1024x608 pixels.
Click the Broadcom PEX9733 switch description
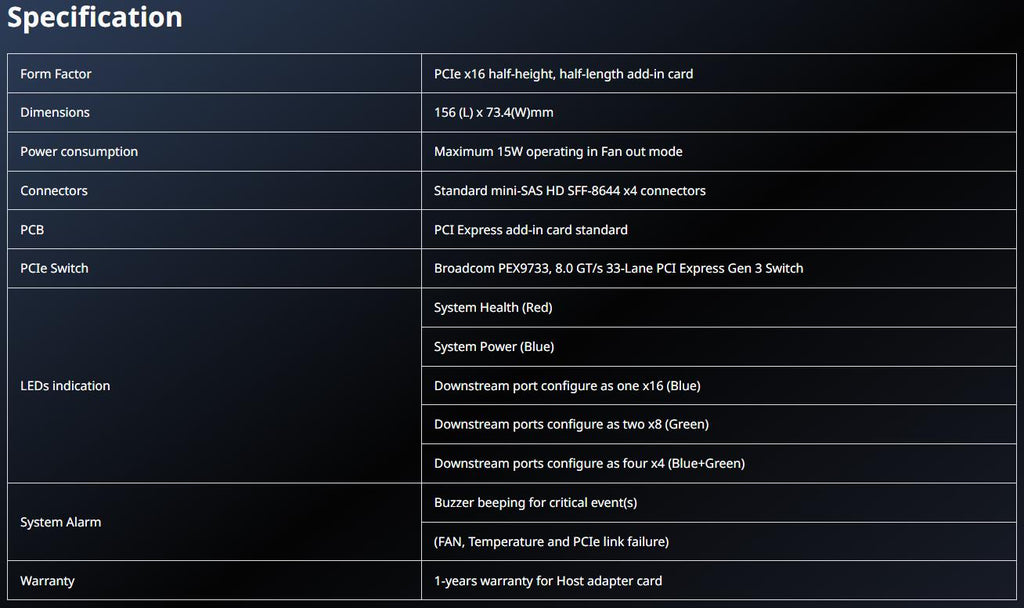coord(618,268)
